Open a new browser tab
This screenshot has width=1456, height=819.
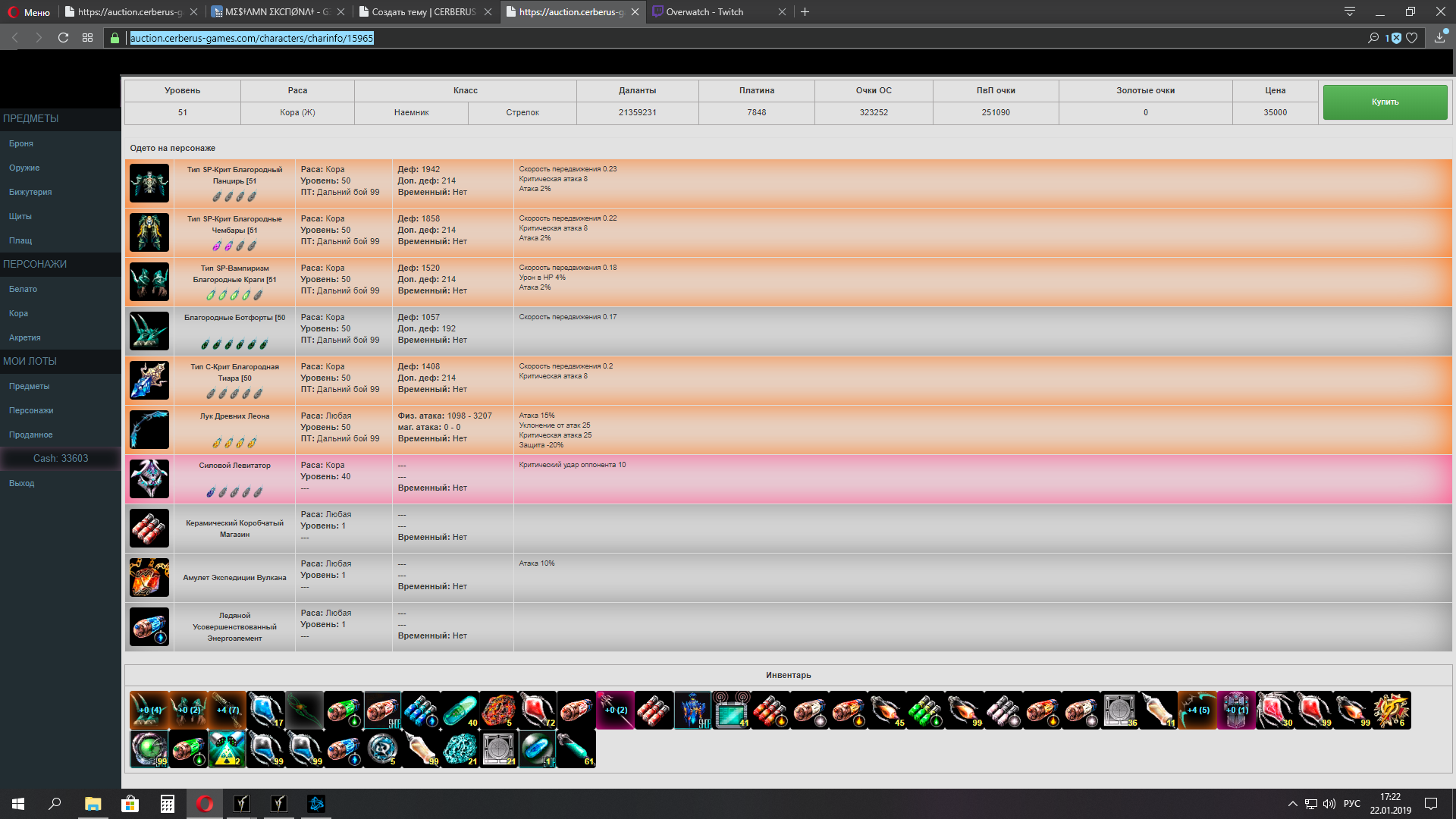click(x=805, y=11)
